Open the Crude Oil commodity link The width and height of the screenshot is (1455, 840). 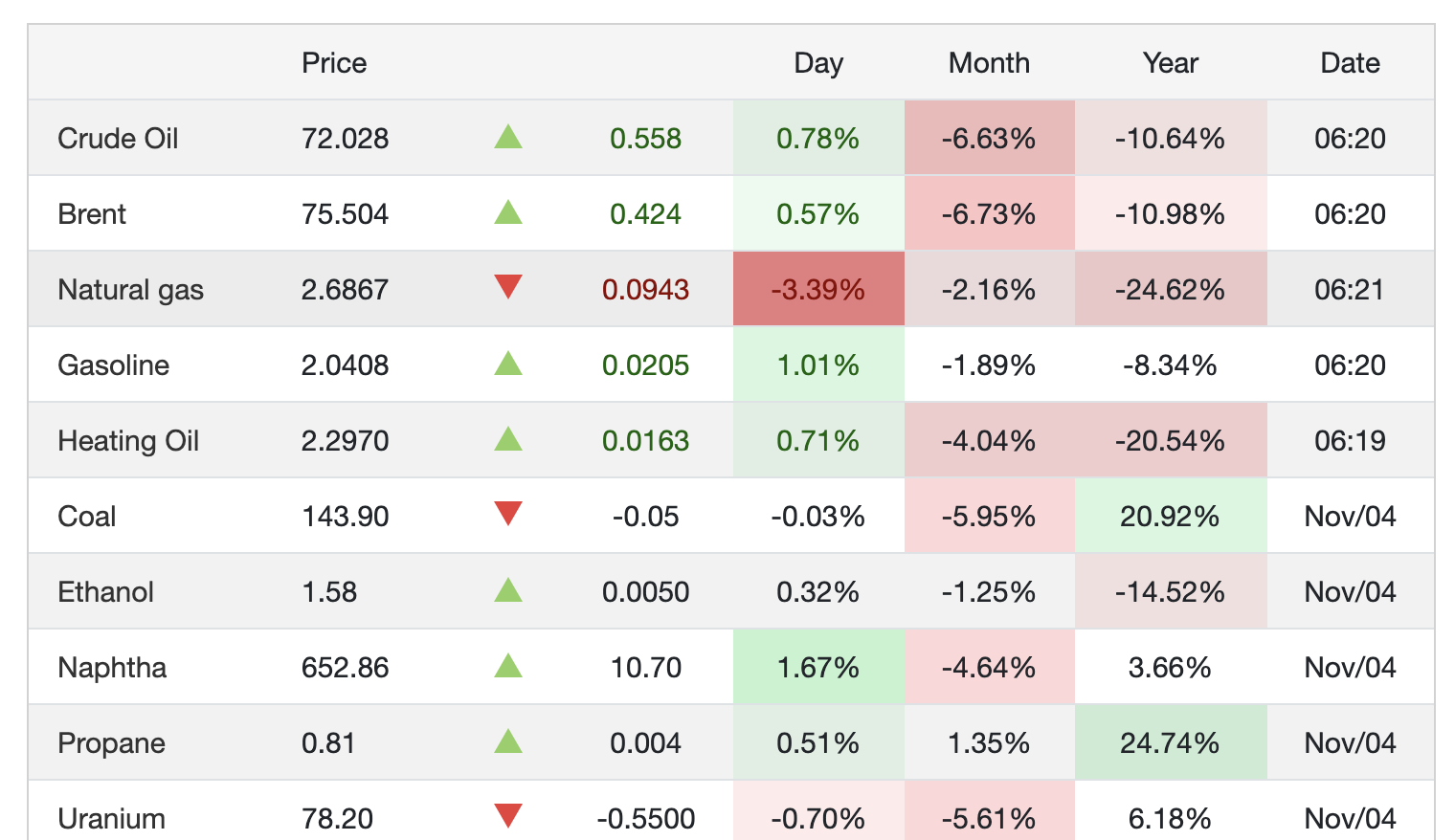[x=118, y=139]
